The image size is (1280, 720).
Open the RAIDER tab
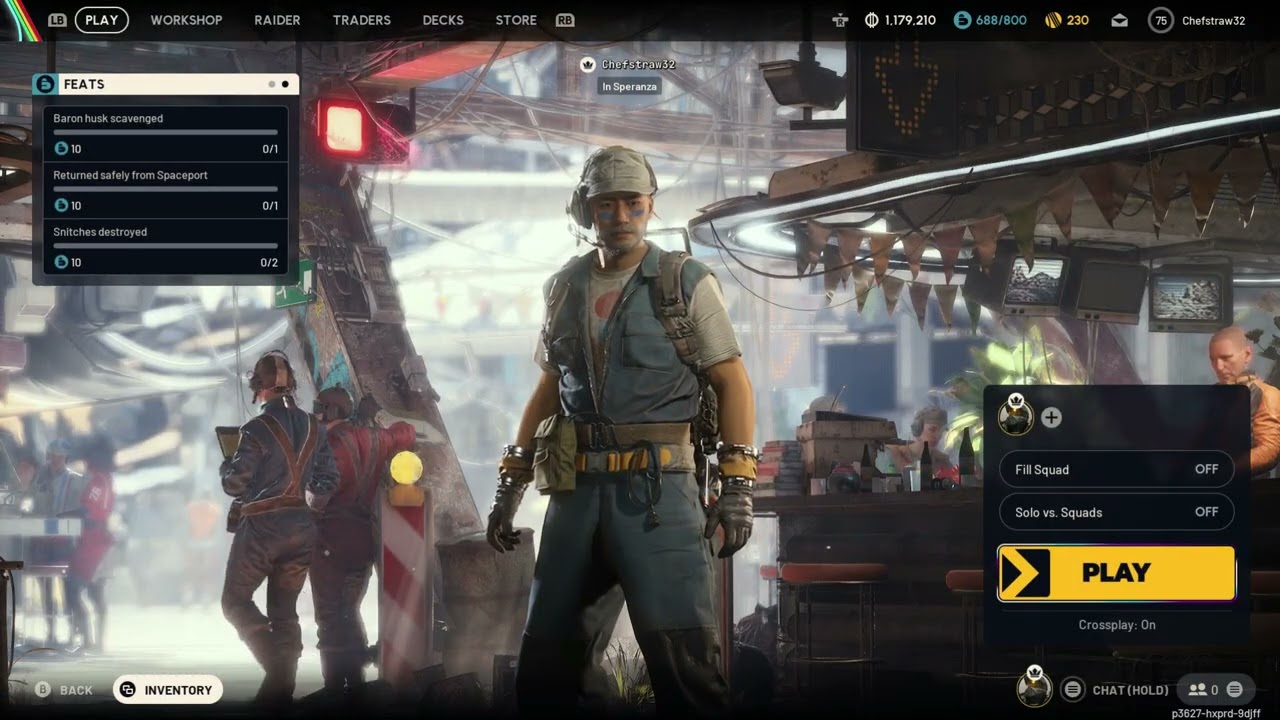(x=277, y=20)
